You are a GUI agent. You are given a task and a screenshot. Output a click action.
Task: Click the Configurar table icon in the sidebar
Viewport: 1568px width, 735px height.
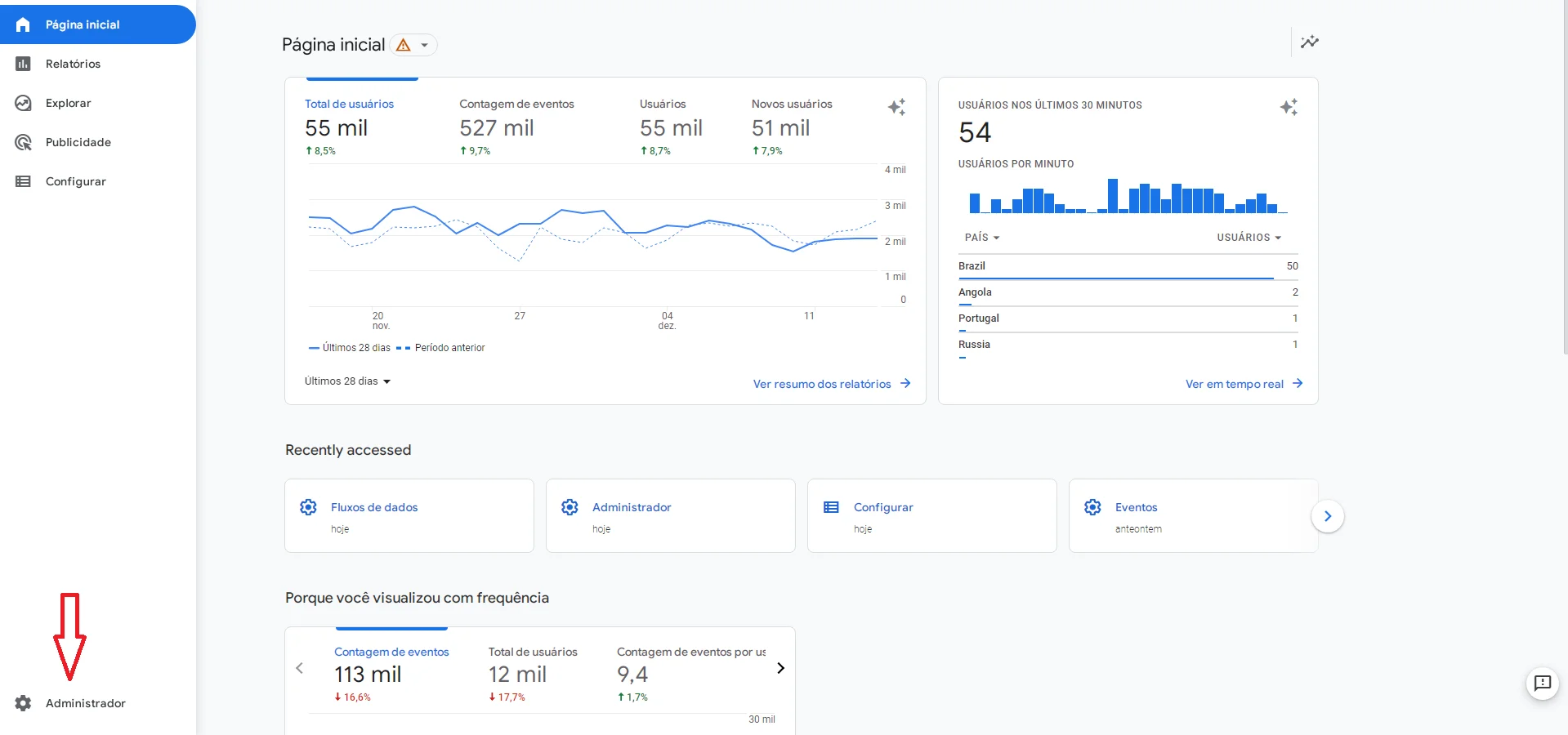click(23, 181)
